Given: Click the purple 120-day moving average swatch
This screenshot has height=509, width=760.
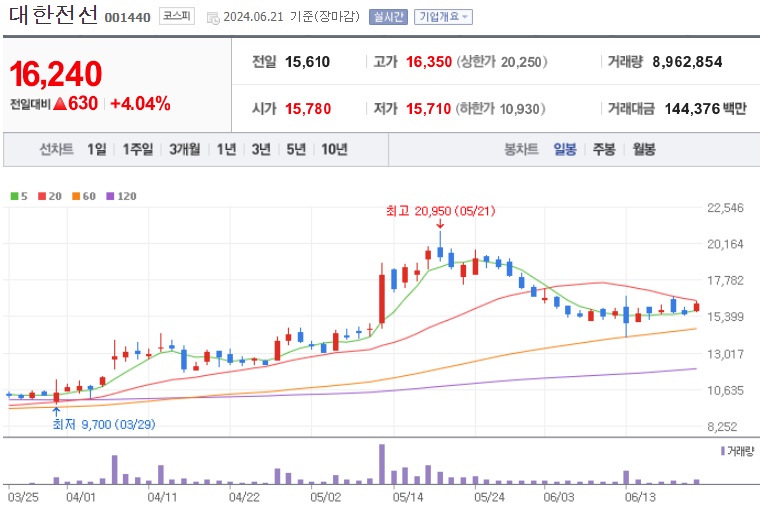Looking at the screenshot, I should pyautogui.click(x=110, y=196).
